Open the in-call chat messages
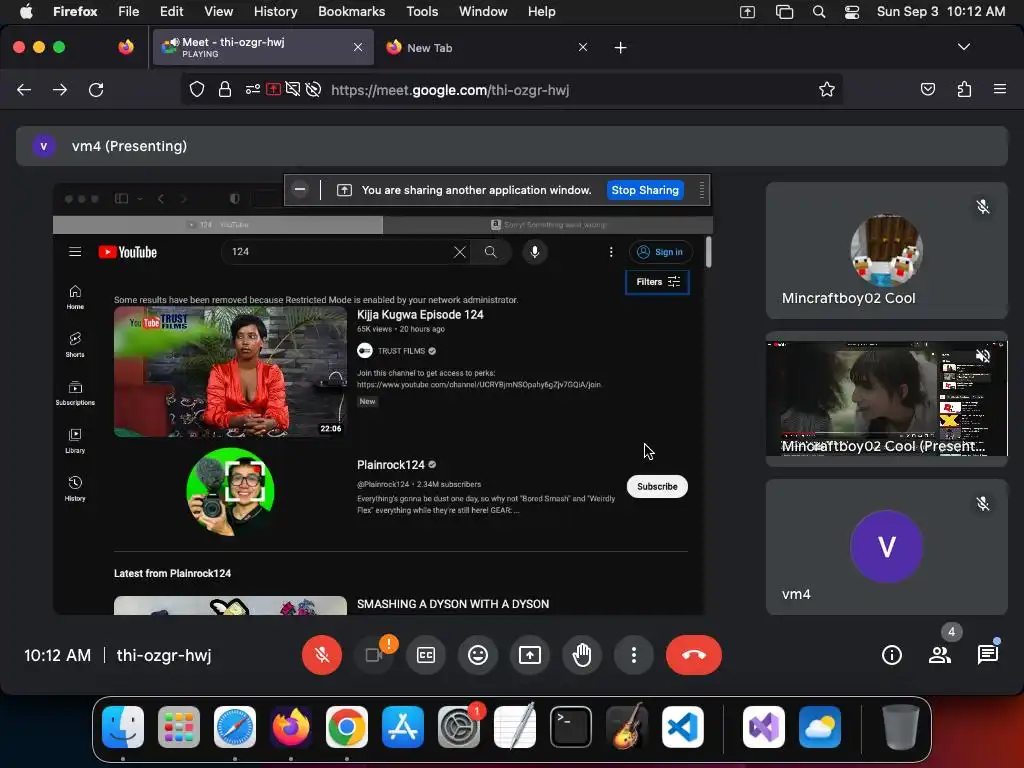 [987, 654]
